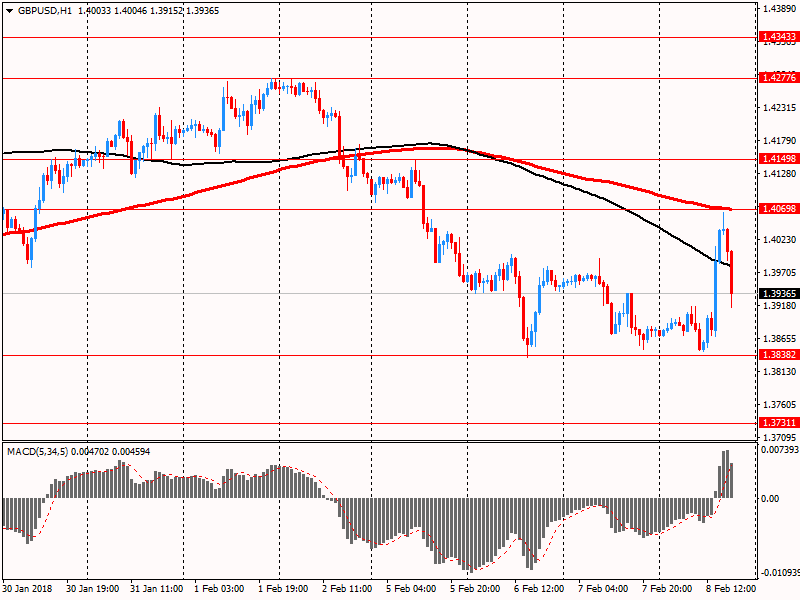The image size is (800, 600).
Task: Click the 1.40230 price scale value
Action: [x=780, y=239]
